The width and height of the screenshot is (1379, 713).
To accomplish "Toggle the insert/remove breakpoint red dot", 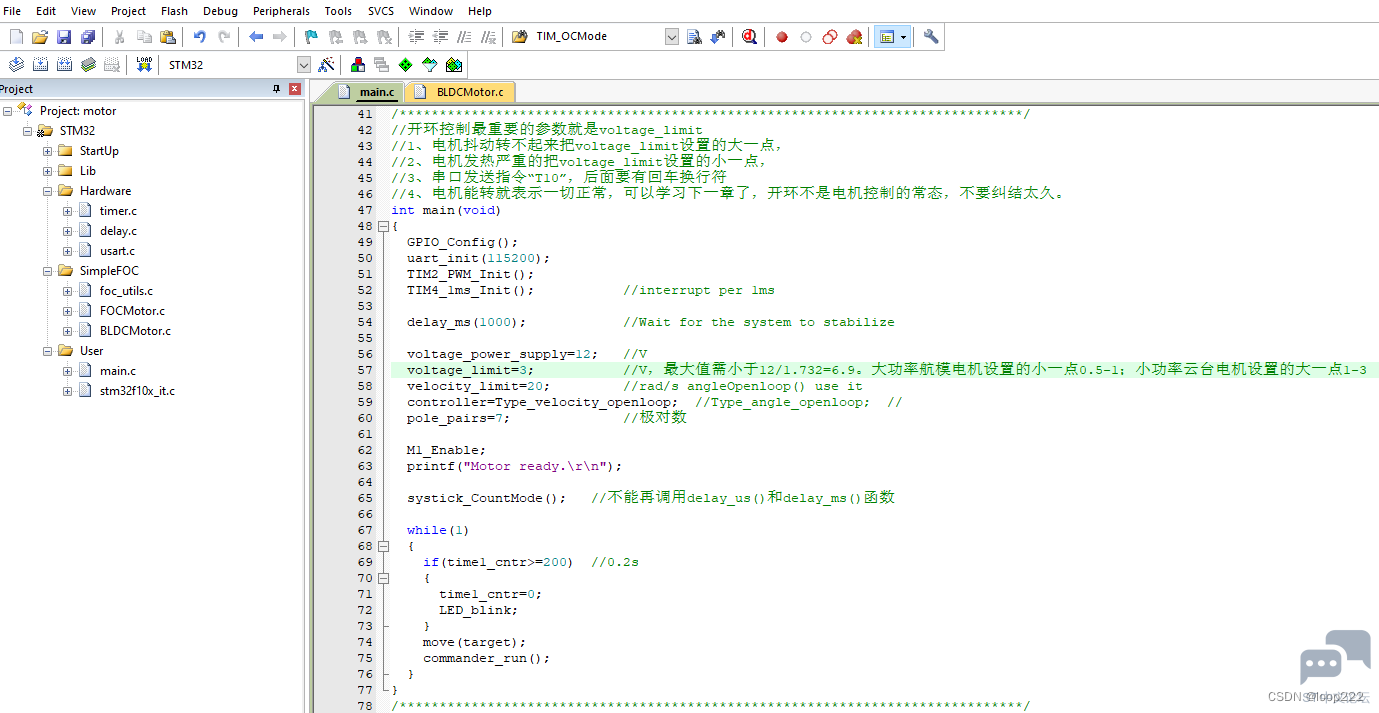I will (x=782, y=37).
